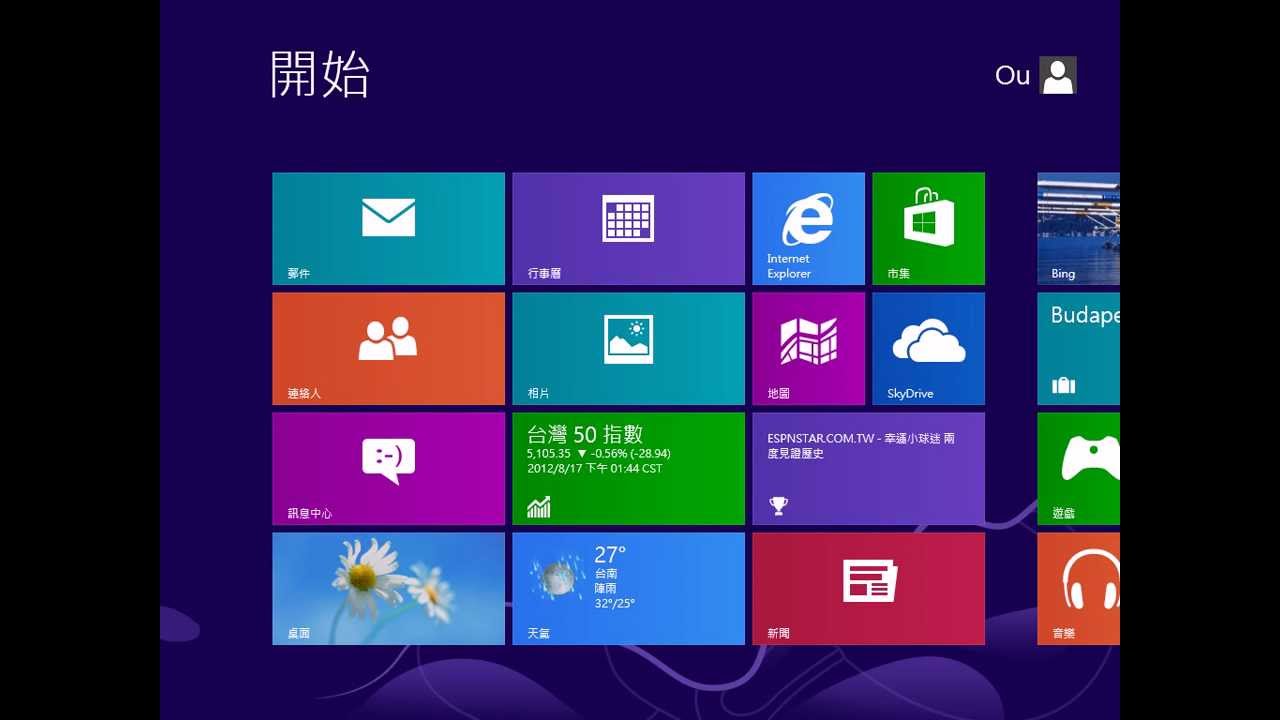The width and height of the screenshot is (1280, 720).
Task: Open the Bing photo tile
Action: [x=1078, y=228]
